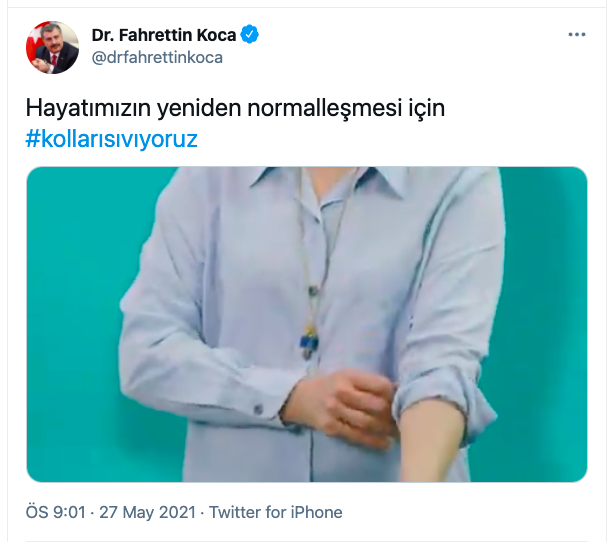
Task: Click the shirt collar in the video thumbnail
Action: tap(329, 182)
